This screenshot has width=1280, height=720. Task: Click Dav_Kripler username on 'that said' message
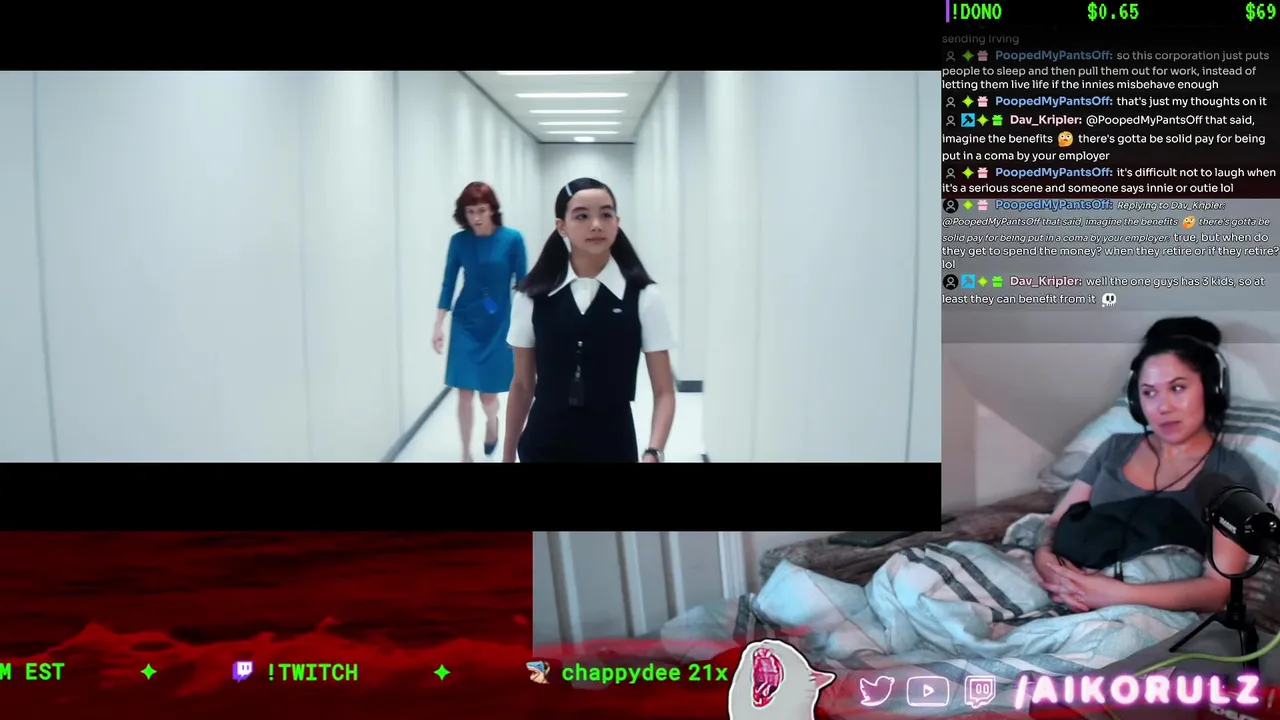1045,120
